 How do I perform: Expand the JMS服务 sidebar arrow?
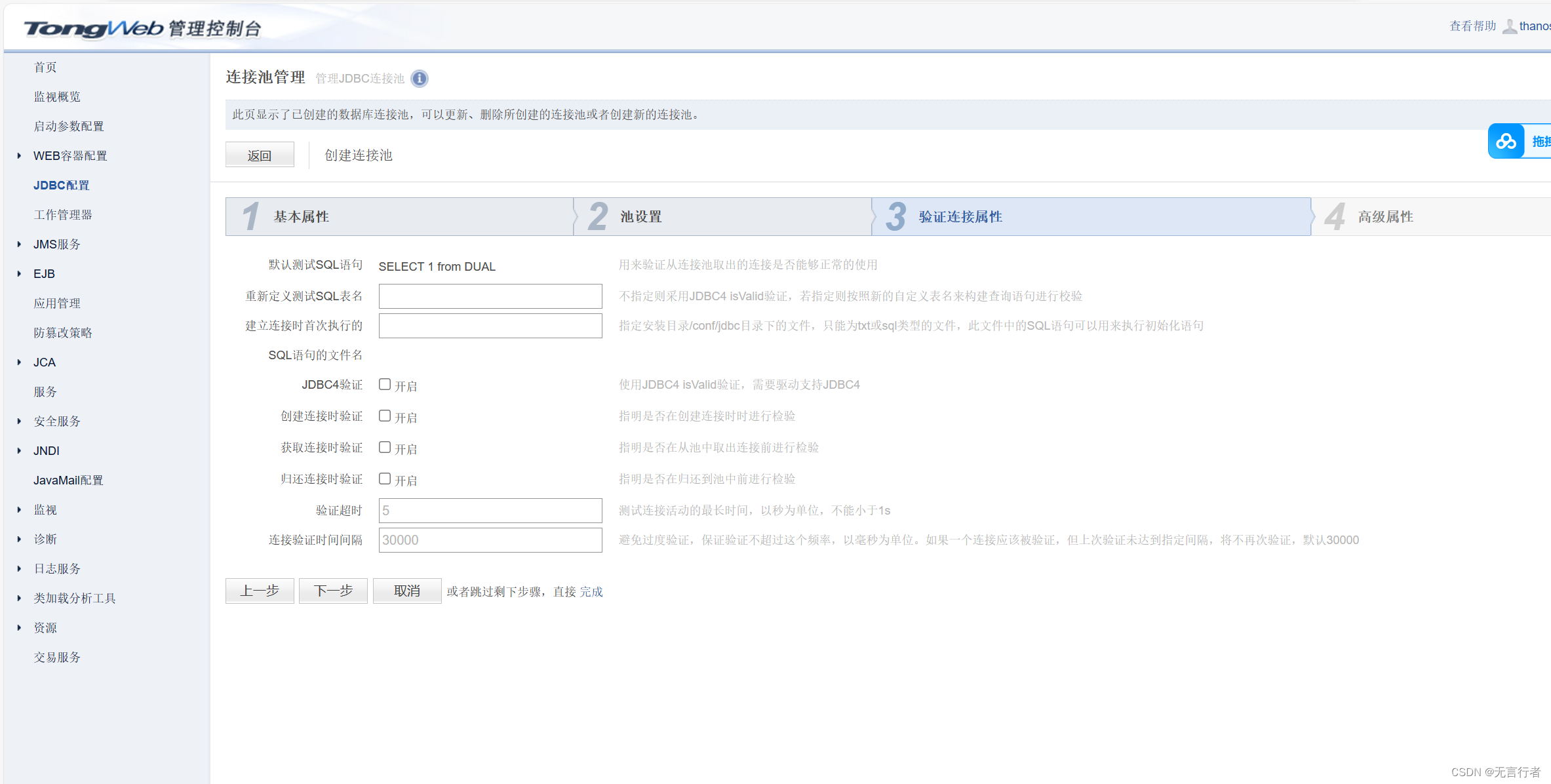click(x=19, y=245)
